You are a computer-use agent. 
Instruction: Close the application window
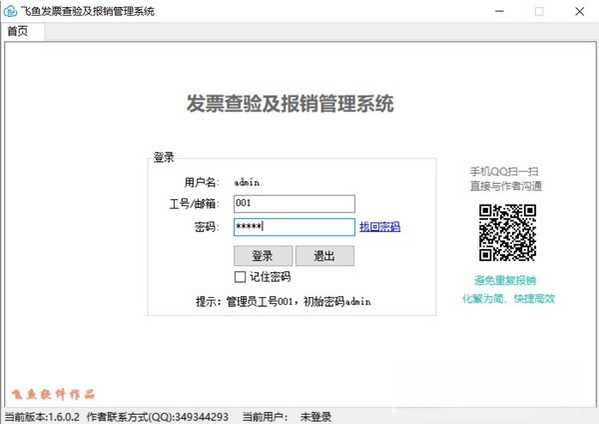point(580,11)
